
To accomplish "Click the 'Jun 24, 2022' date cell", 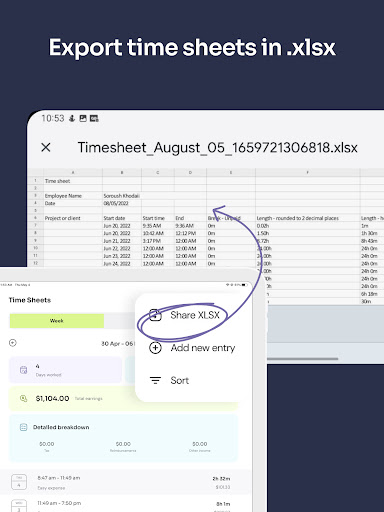I will [x=122, y=264].
